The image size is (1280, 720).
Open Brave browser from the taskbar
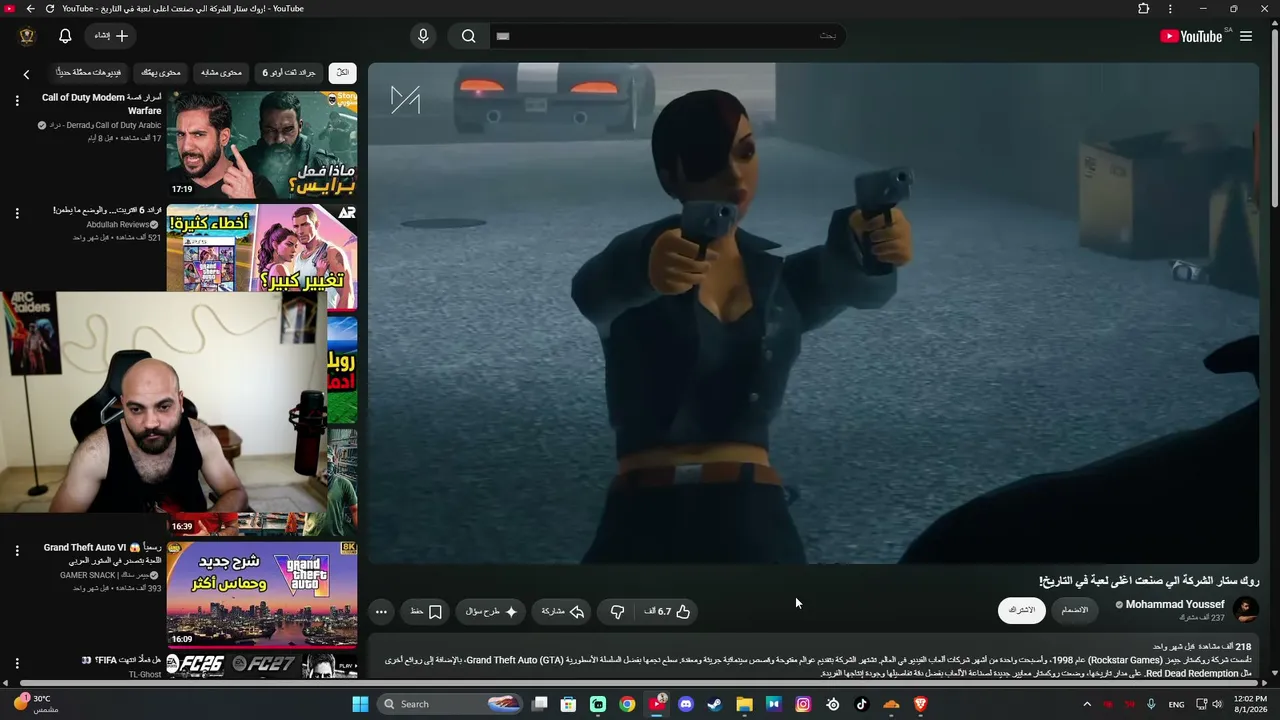[x=920, y=704]
